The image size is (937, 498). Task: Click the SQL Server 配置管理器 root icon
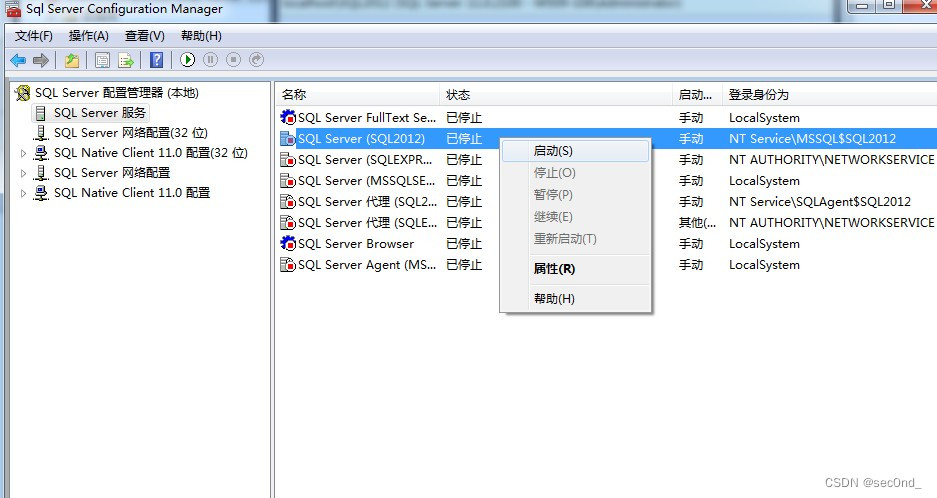pyautogui.click(x=23, y=93)
